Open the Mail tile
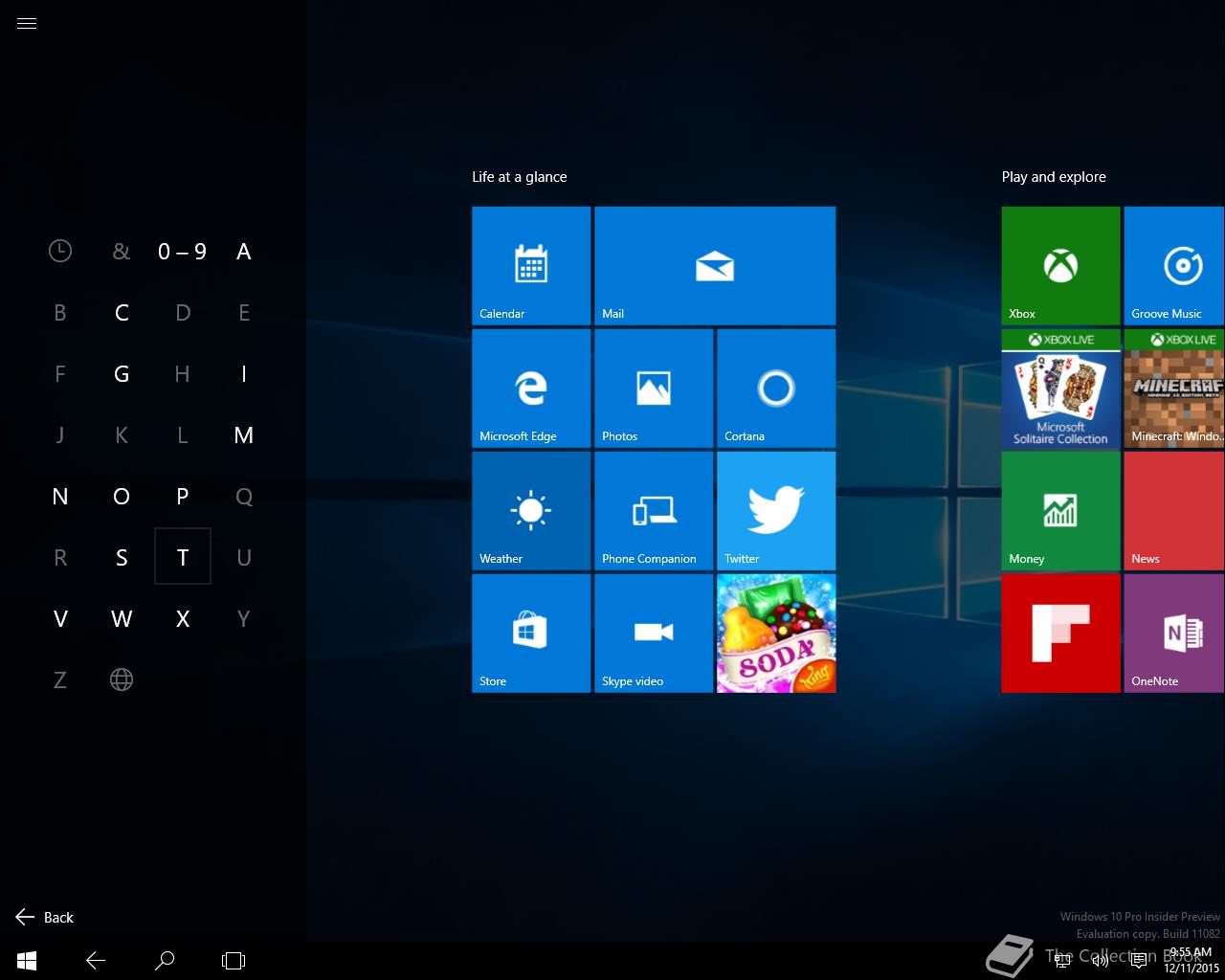 [x=715, y=266]
